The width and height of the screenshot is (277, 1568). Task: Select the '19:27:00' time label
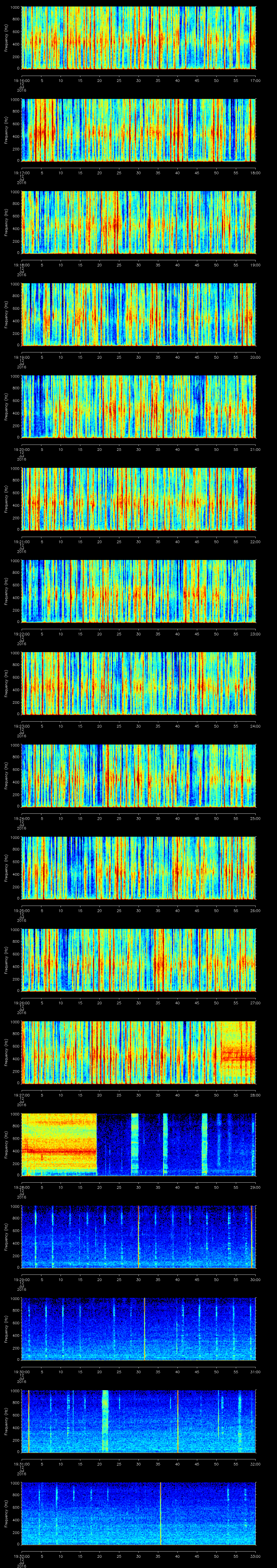(x=22, y=1095)
